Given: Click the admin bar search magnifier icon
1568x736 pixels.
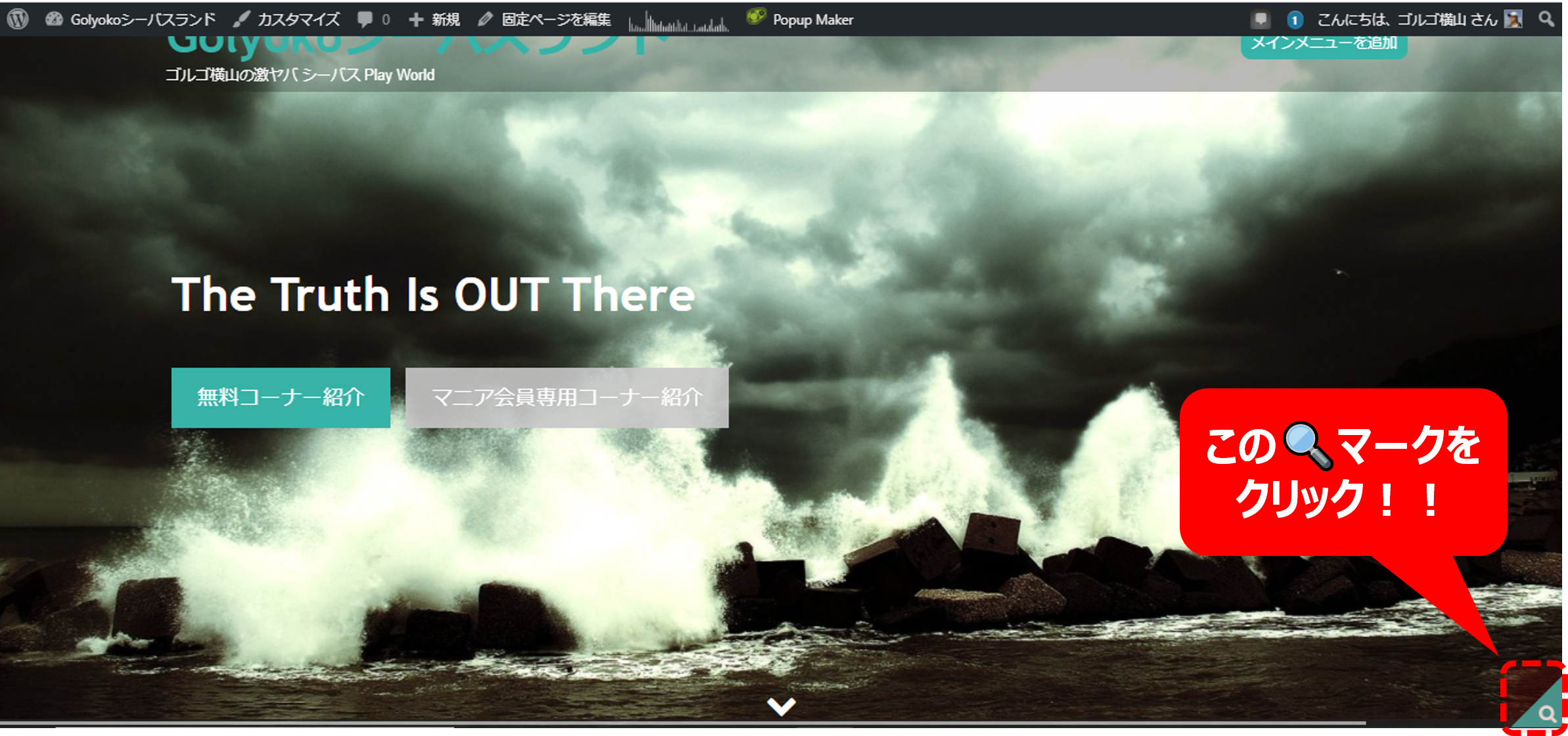Looking at the screenshot, I should click(x=1546, y=19).
